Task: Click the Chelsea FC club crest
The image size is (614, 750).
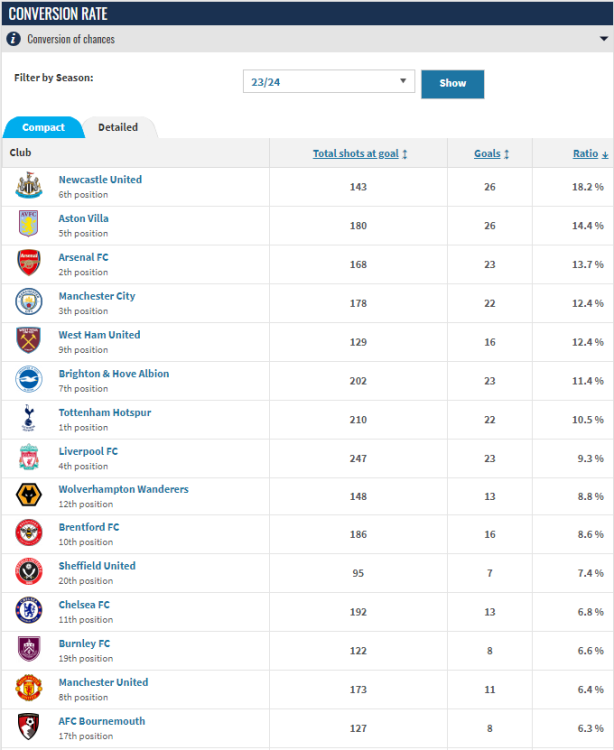Action: [x=29, y=611]
